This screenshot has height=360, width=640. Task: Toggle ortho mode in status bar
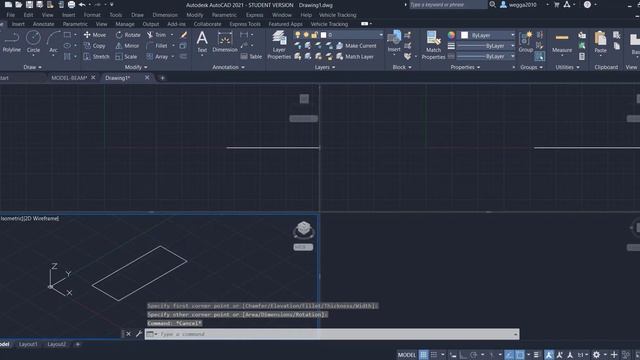(463, 355)
